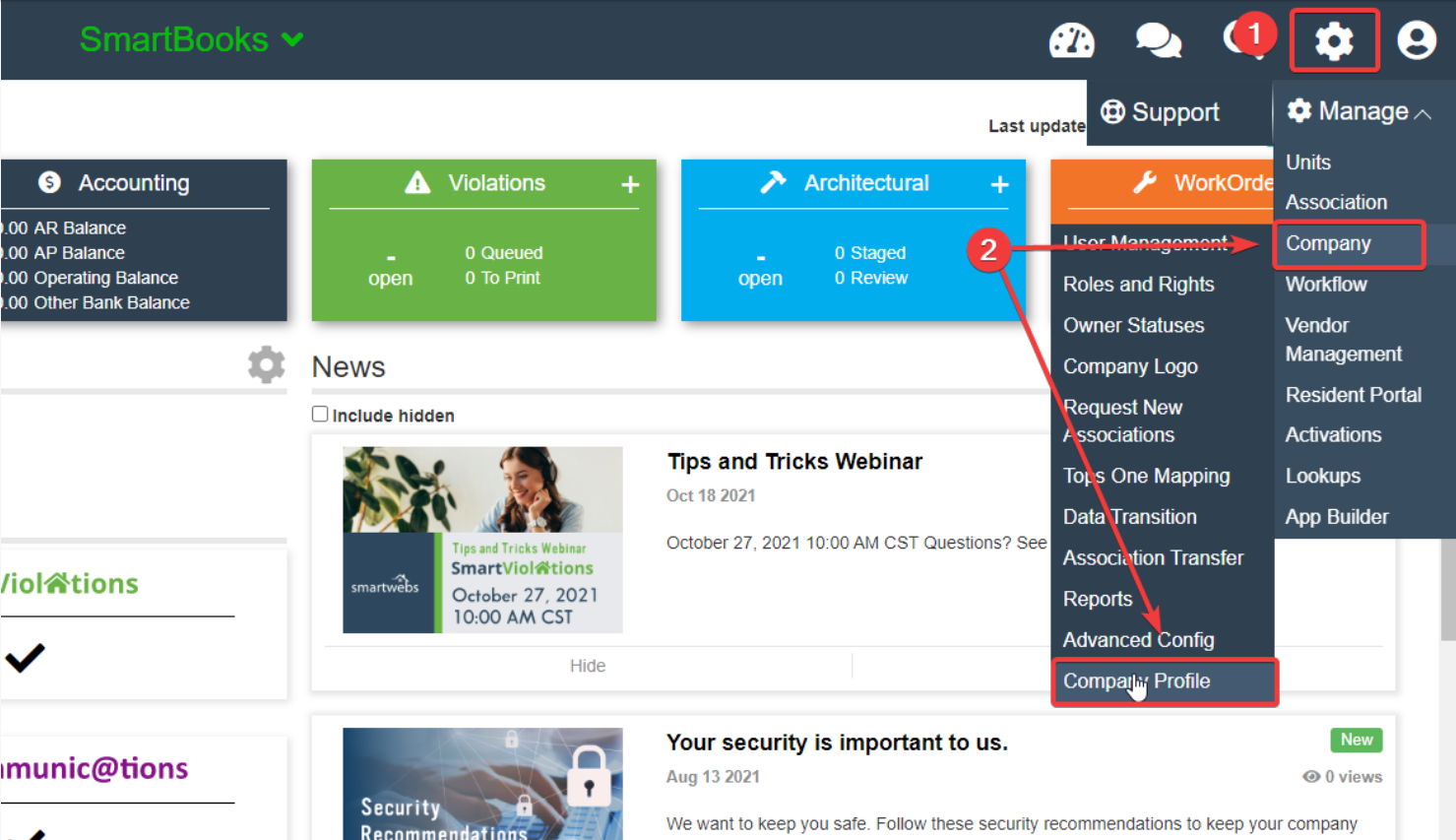Screen dimensions: 1456x840
Task: Click the plus icon on Architectural tile
Action: [999, 184]
